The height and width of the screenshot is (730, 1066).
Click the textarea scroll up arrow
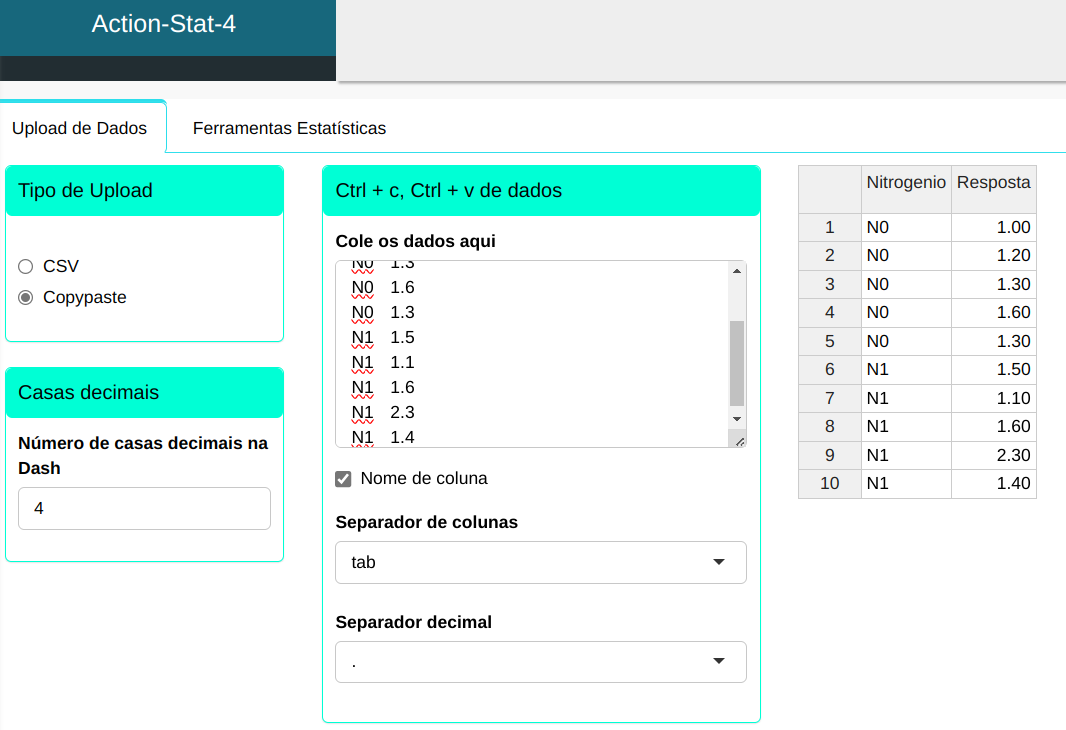tap(737, 271)
